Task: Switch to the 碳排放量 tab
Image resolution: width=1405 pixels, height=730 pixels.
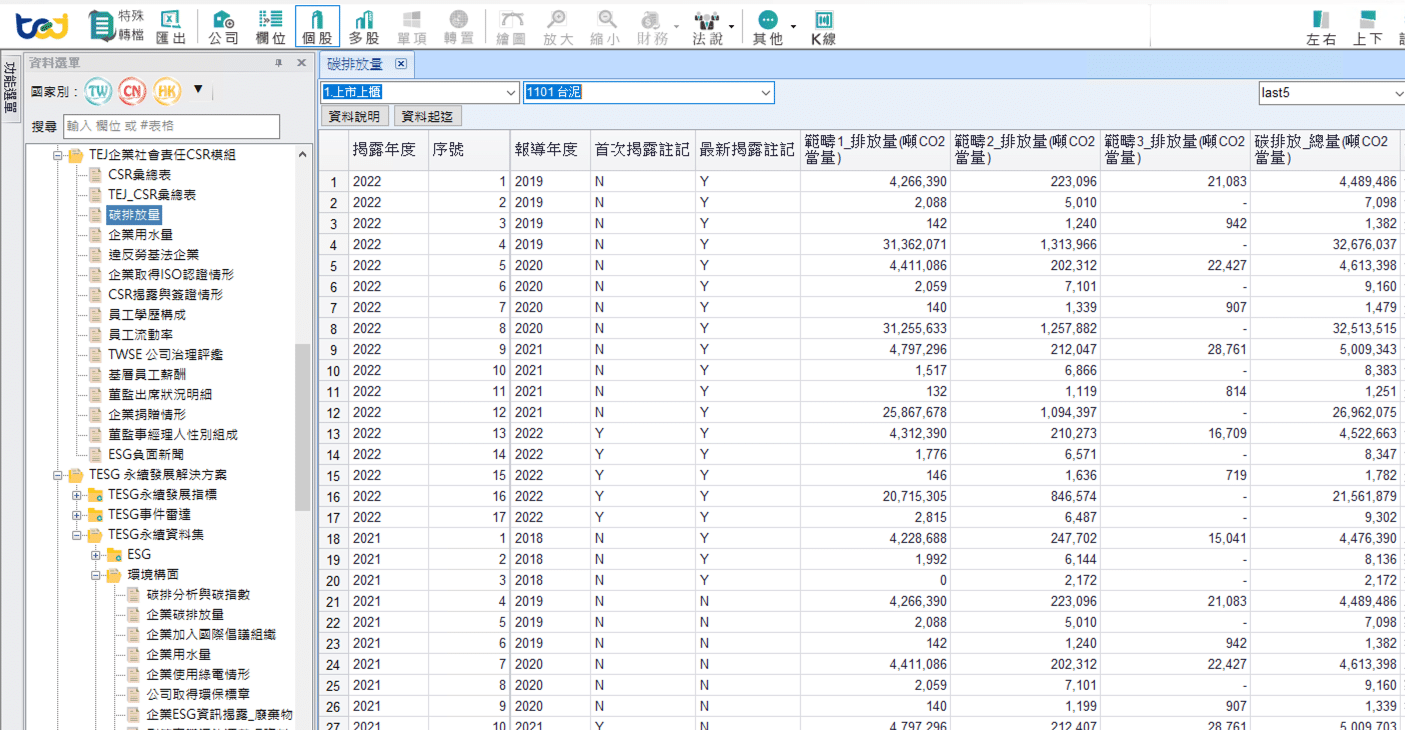Action: (x=356, y=64)
